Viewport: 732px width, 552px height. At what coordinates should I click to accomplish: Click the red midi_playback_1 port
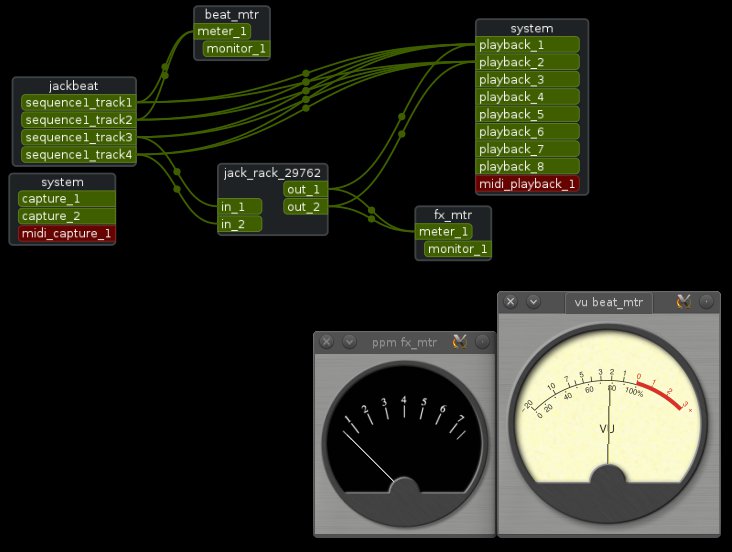[526, 183]
